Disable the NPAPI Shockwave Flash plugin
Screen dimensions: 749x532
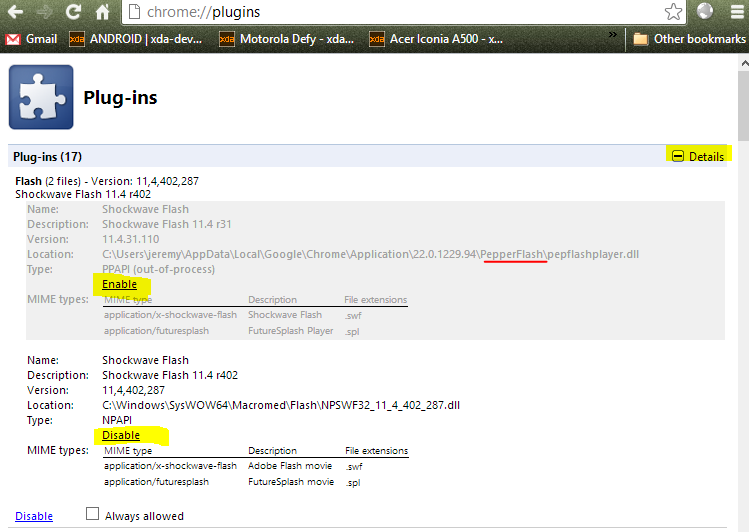[121, 435]
